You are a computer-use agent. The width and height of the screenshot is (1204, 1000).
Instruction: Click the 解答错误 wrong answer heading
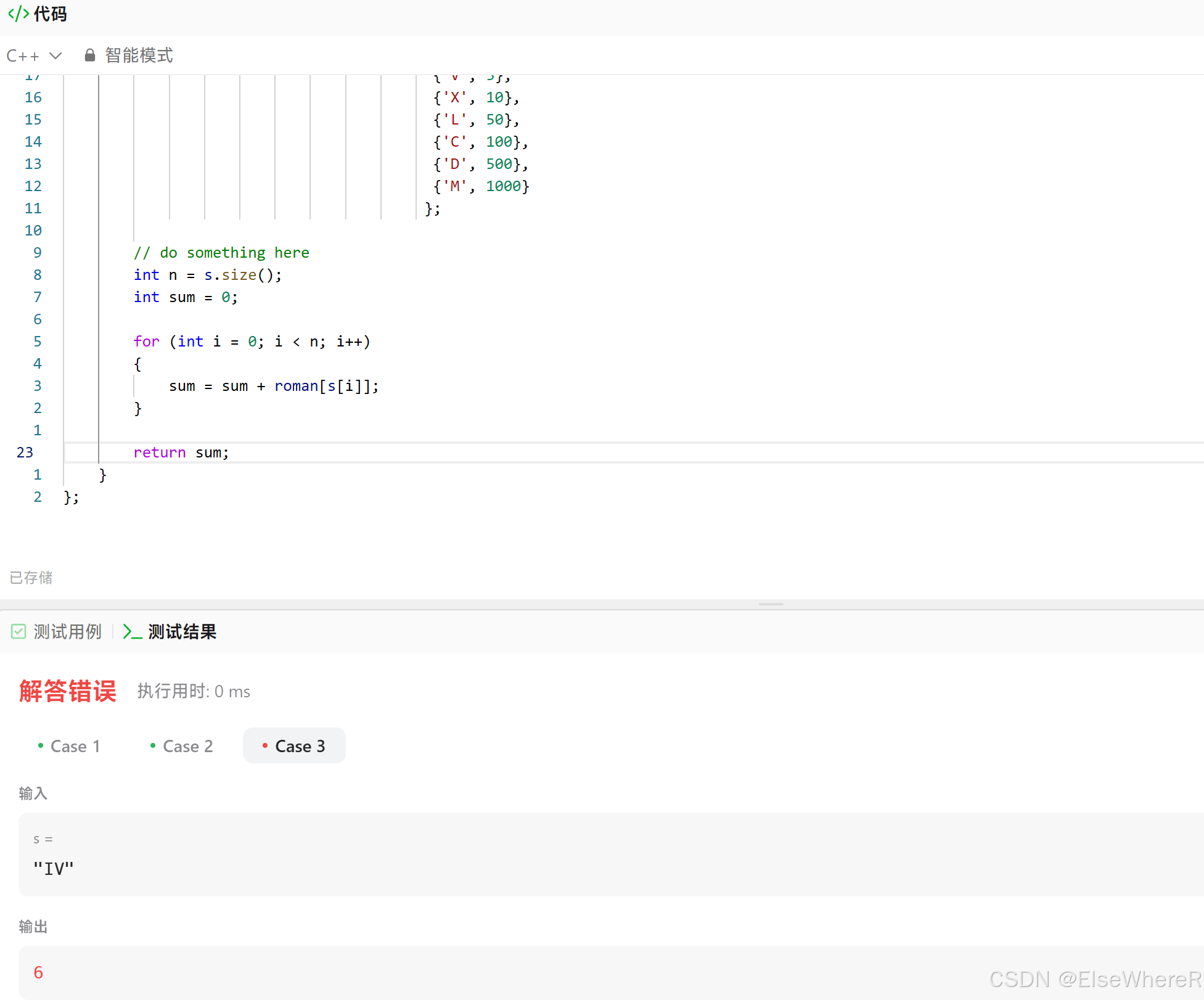click(68, 691)
